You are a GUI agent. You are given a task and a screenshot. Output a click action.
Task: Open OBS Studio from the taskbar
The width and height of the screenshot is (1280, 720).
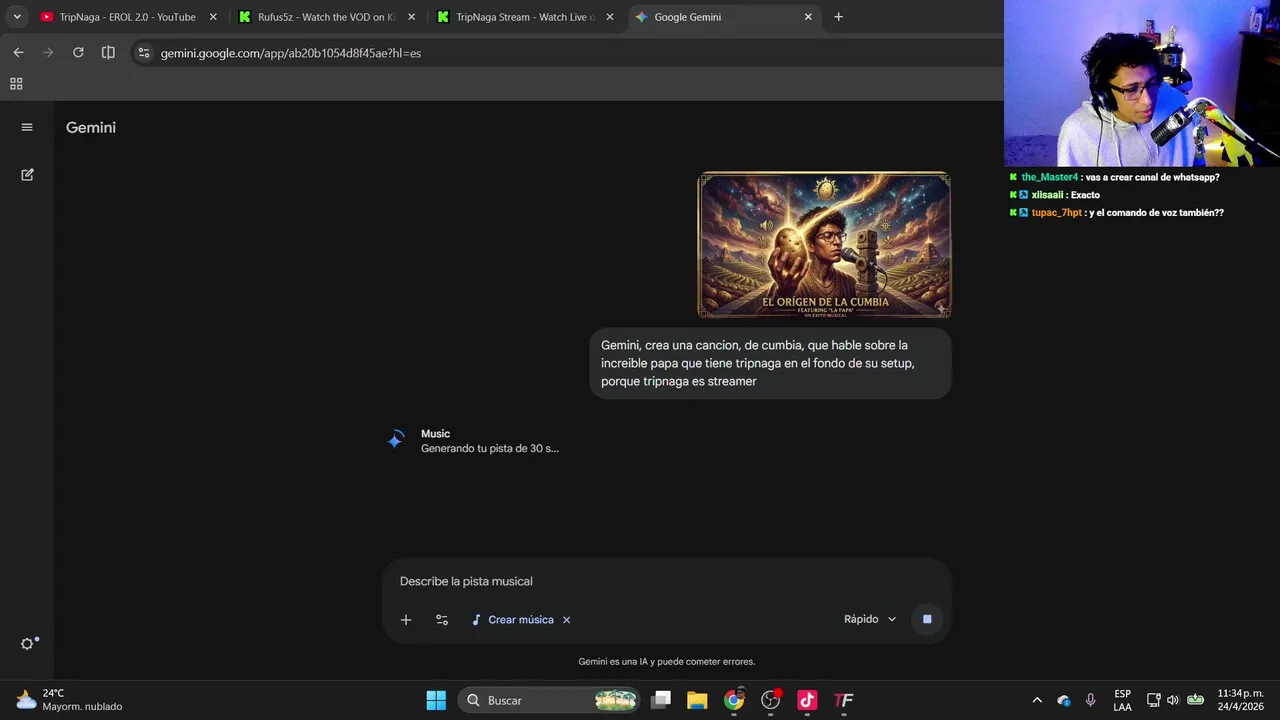(x=771, y=700)
